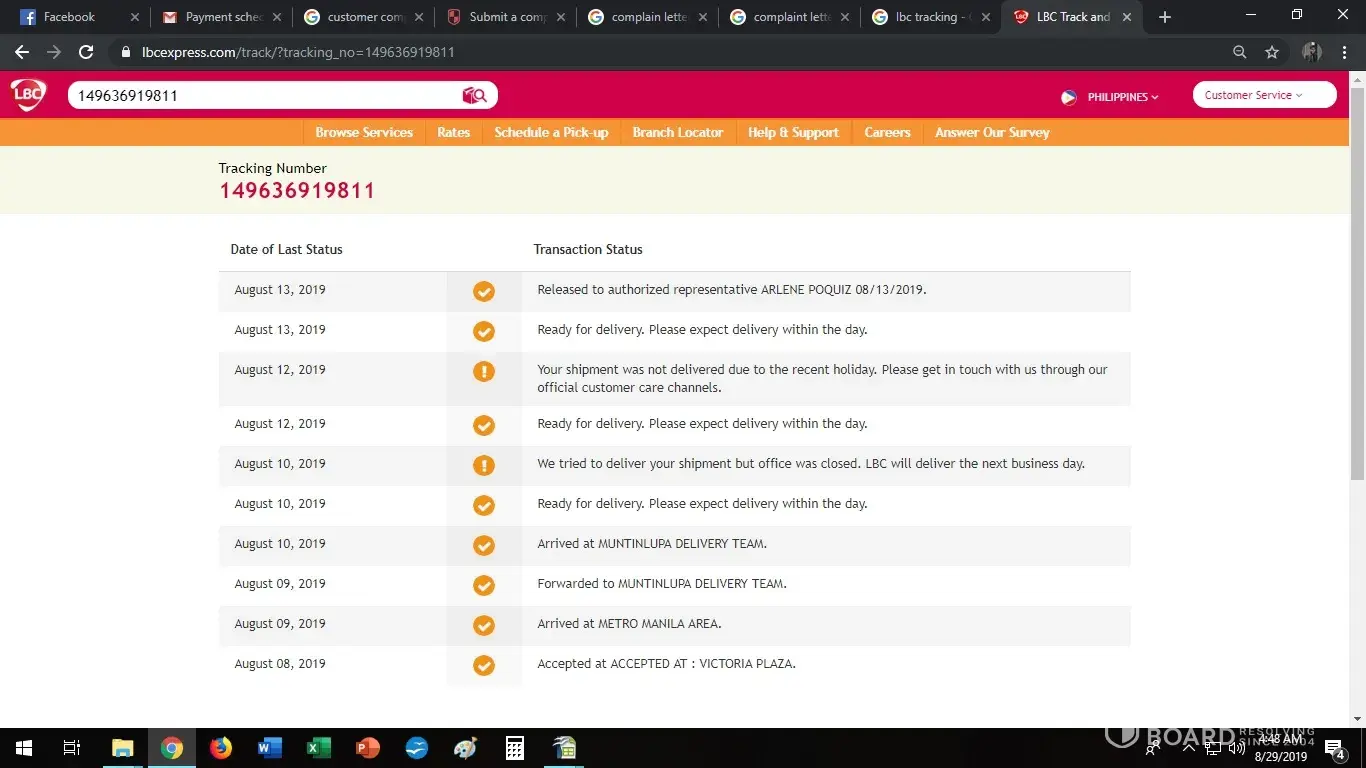Open the Branch Locator menu item

(677, 132)
